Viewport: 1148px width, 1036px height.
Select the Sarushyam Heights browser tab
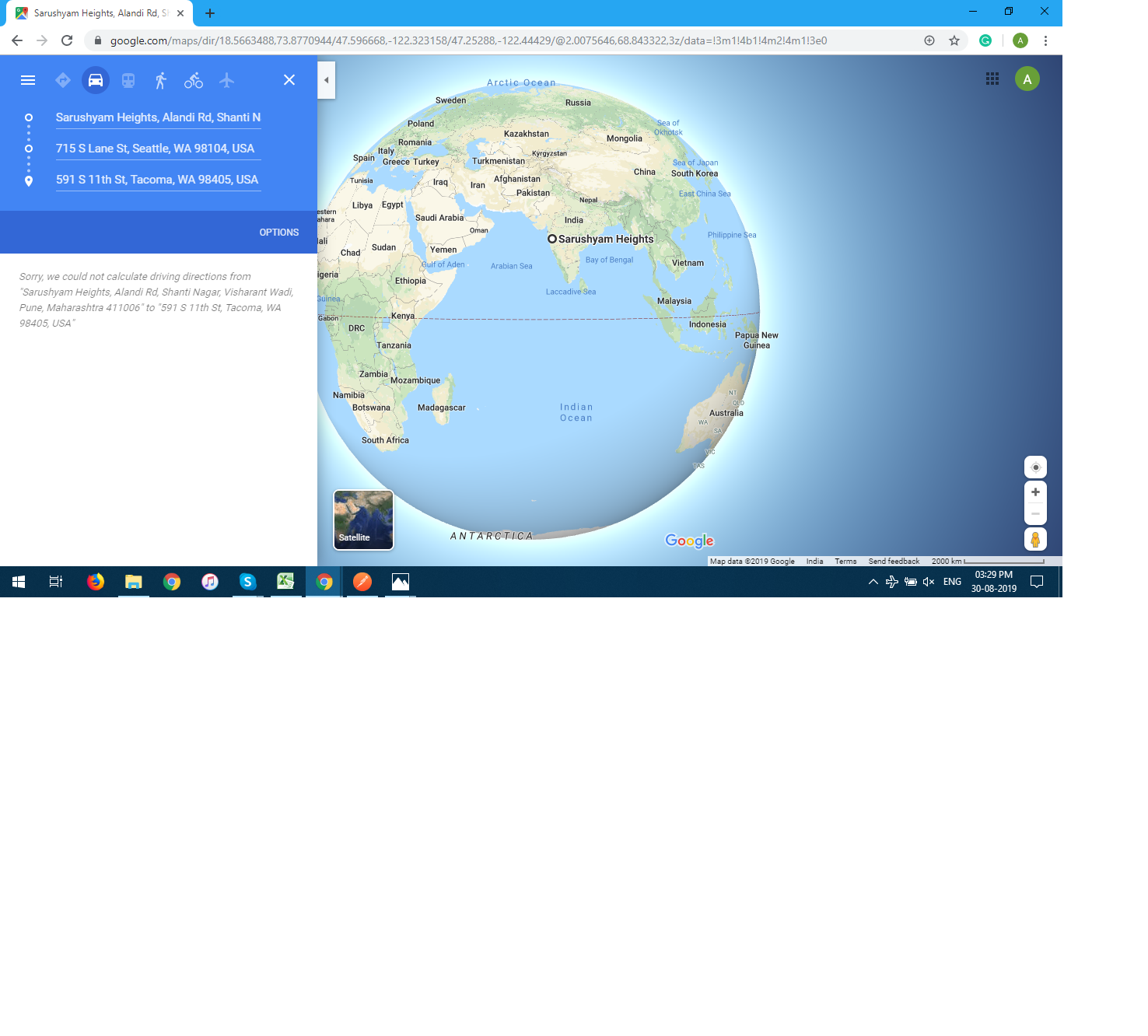click(x=100, y=13)
